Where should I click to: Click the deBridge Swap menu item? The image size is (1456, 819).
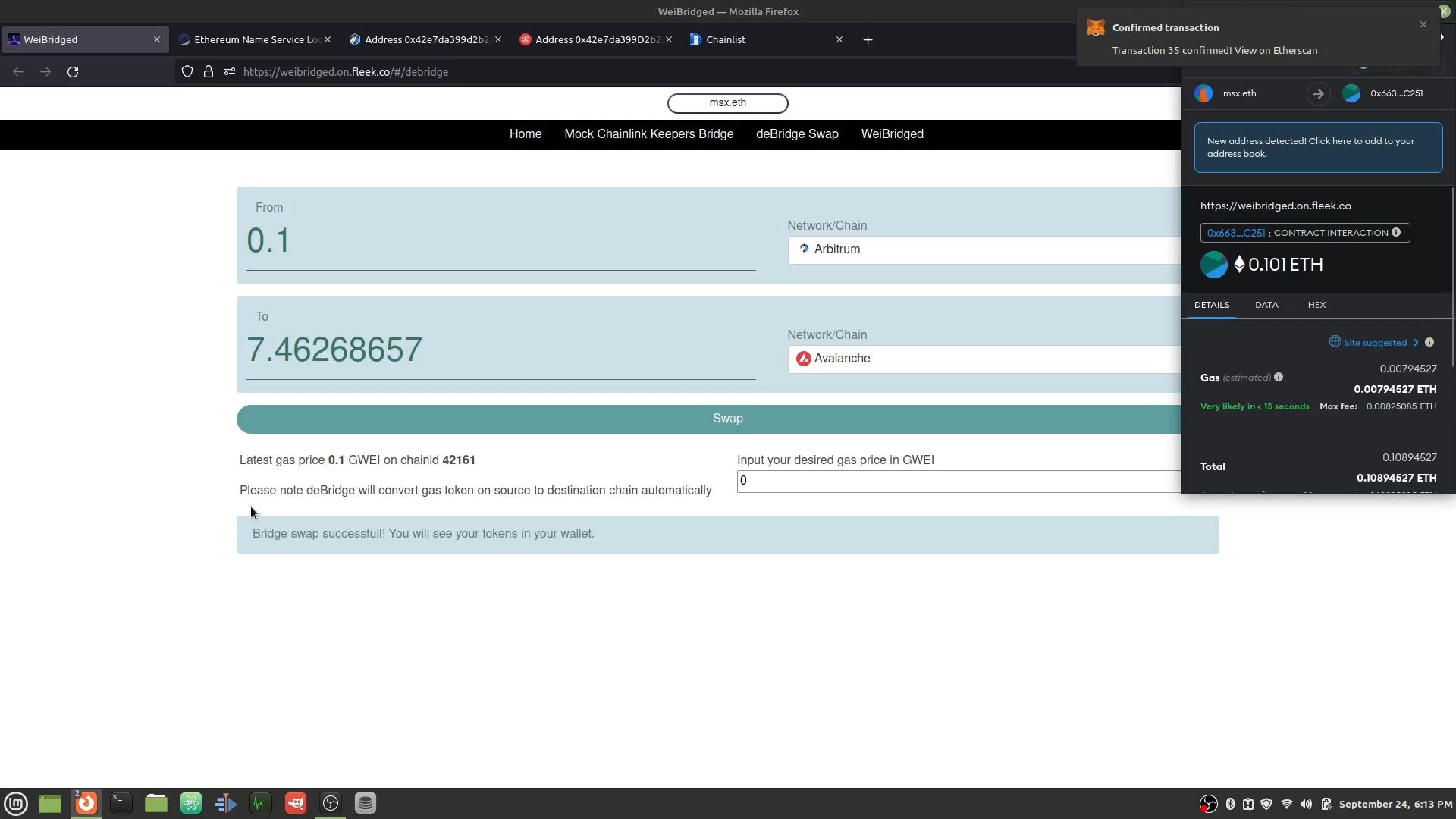point(797,133)
